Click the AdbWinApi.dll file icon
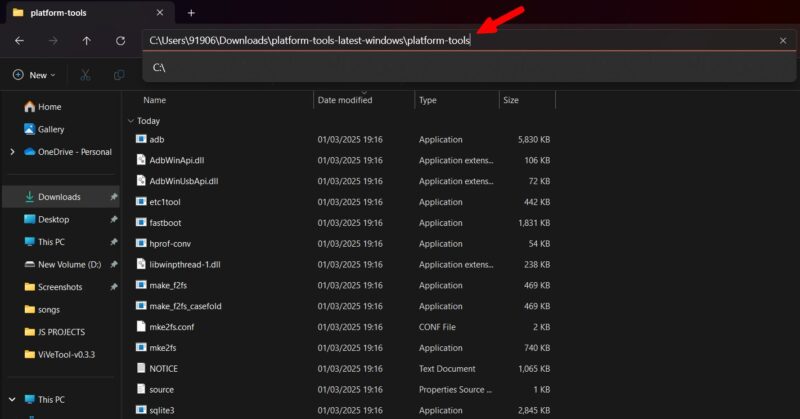Image resolution: width=800 pixels, height=419 pixels. coord(141,160)
